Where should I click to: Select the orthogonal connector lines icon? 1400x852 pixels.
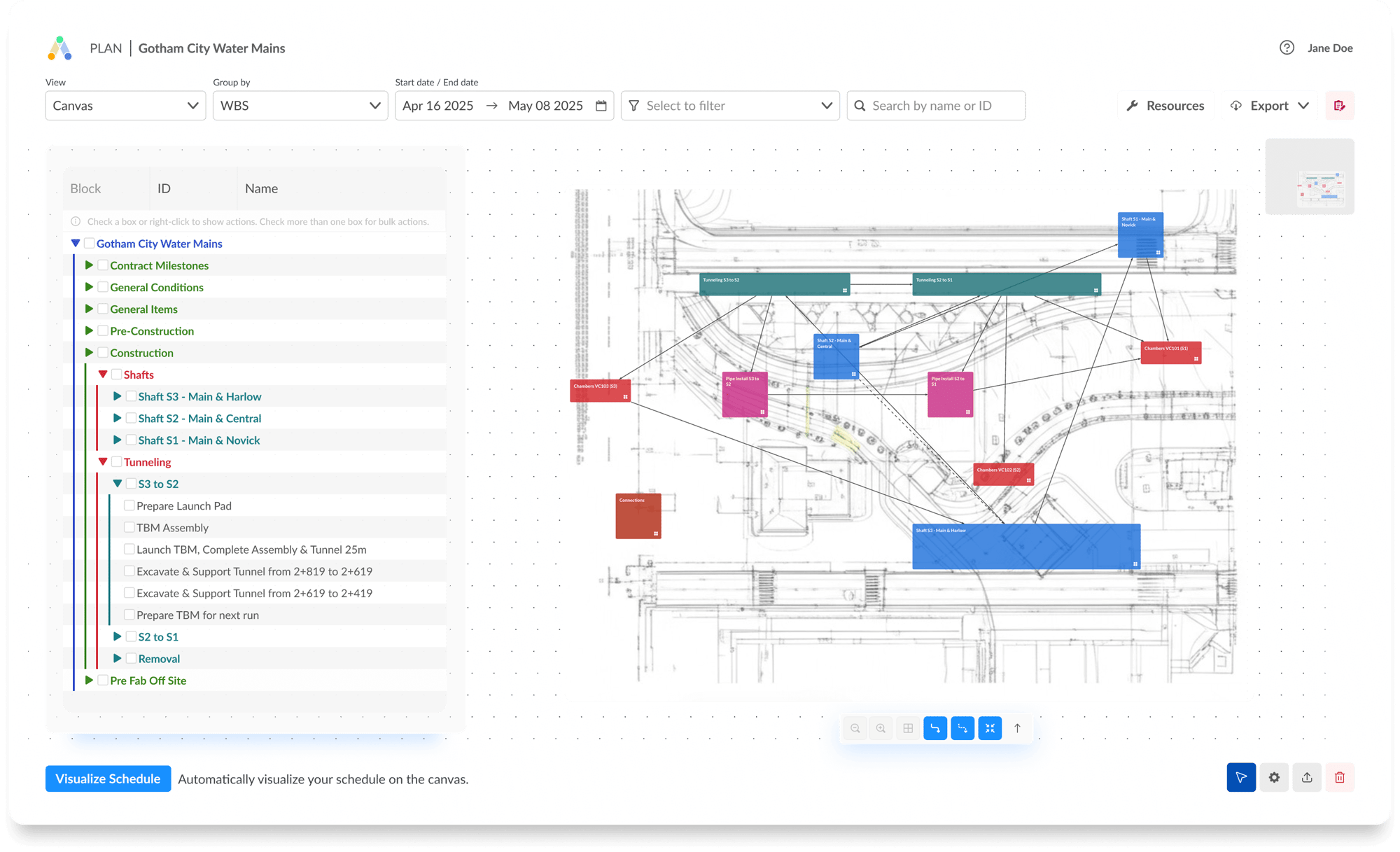click(x=935, y=728)
